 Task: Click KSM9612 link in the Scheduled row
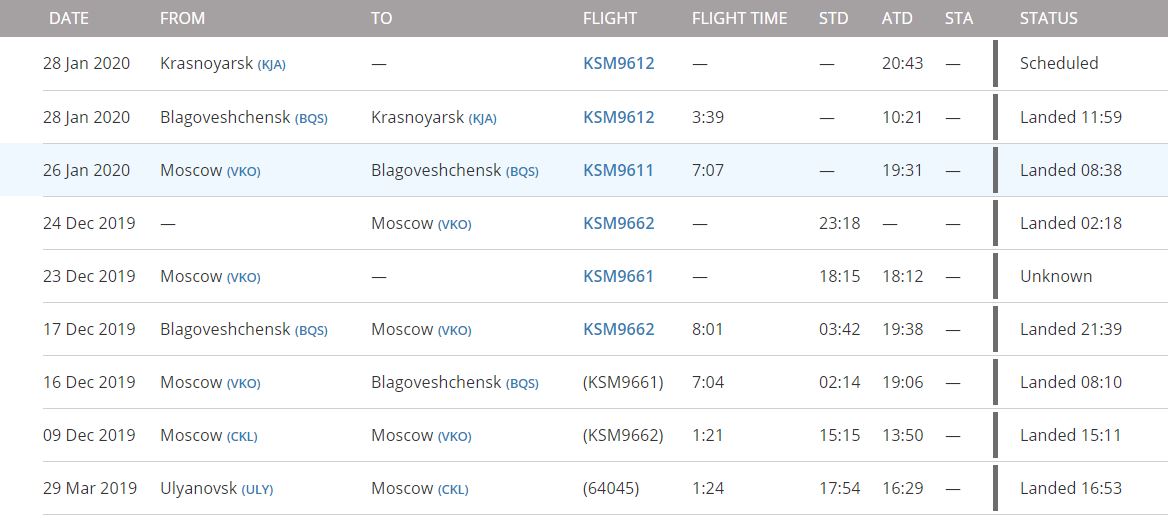[618, 63]
